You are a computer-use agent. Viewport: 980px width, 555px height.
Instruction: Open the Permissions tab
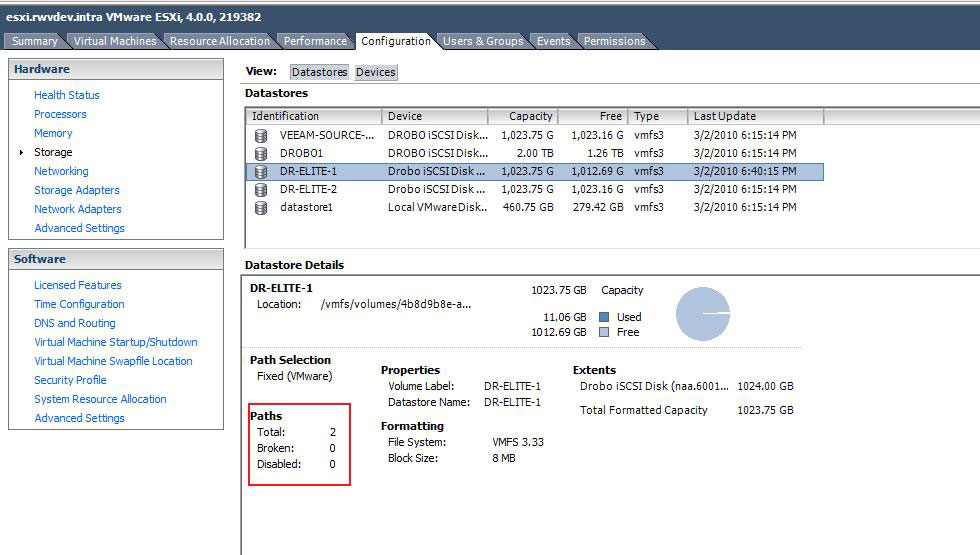(x=614, y=41)
